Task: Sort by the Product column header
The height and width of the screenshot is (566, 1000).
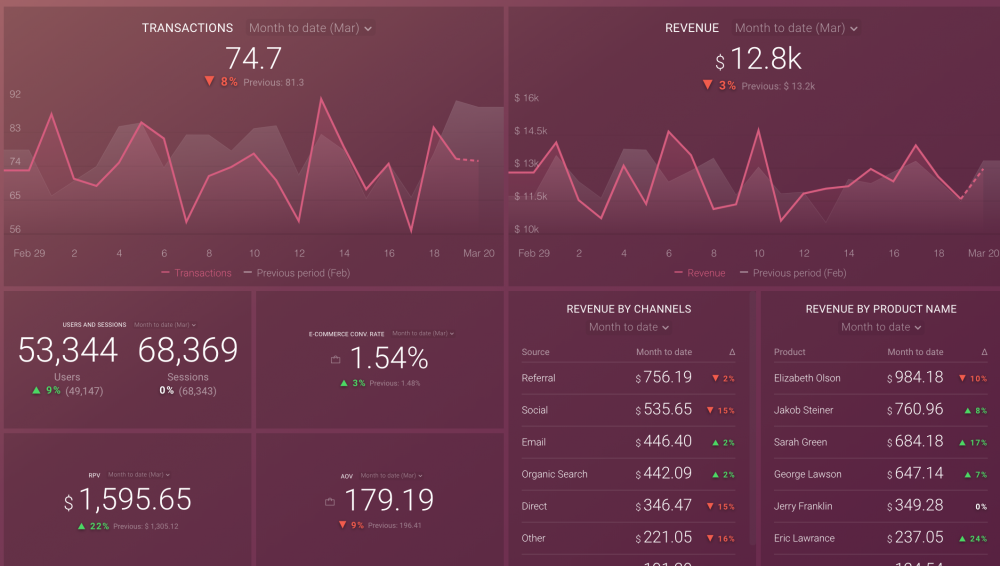Action: pos(789,352)
